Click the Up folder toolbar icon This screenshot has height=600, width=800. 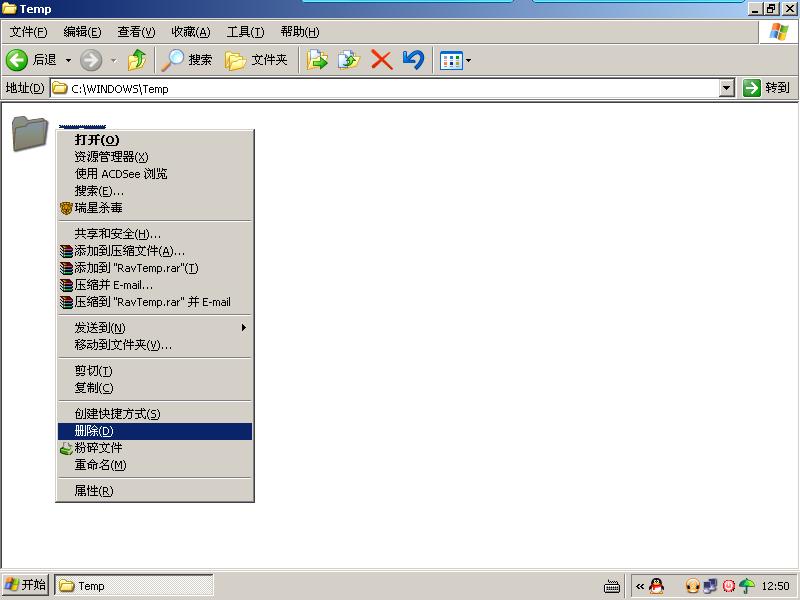point(137,60)
